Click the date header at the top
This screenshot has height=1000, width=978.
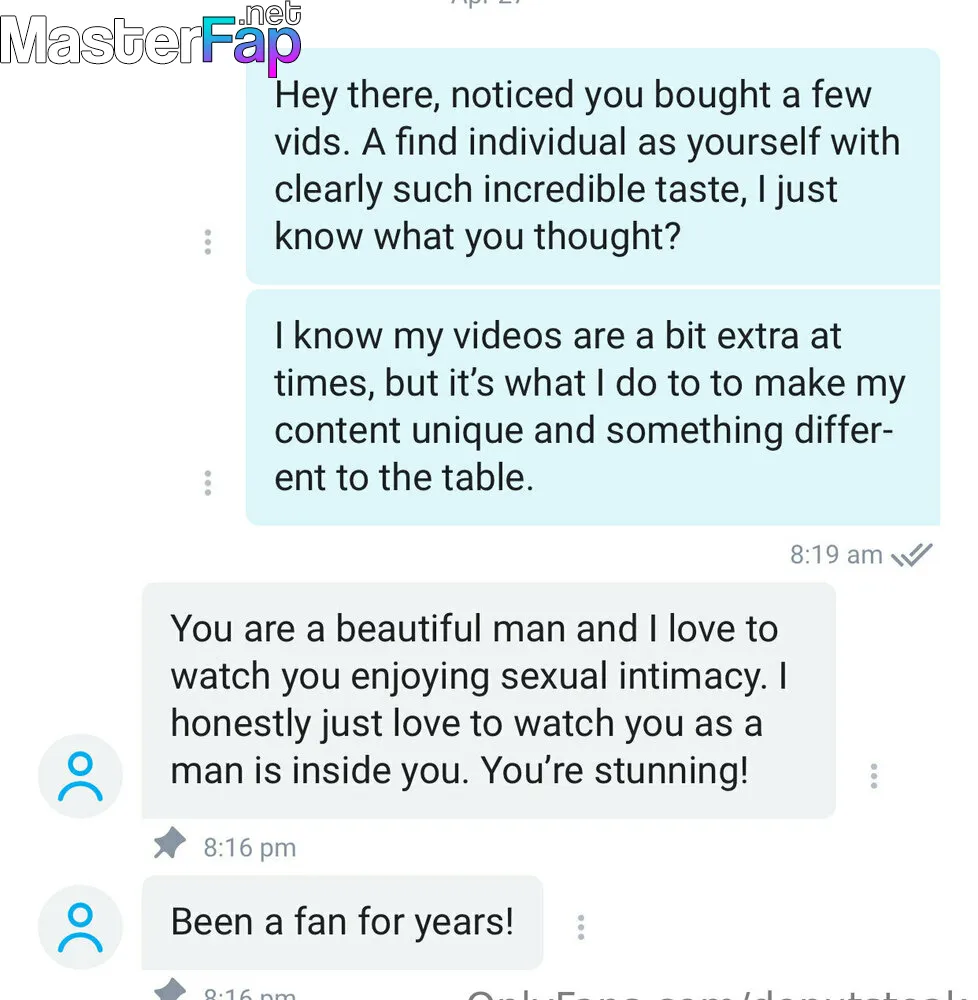pos(488,3)
